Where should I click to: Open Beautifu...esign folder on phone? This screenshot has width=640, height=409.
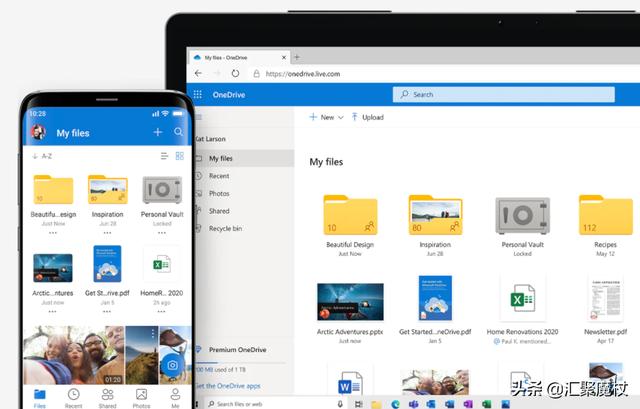pos(53,189)
